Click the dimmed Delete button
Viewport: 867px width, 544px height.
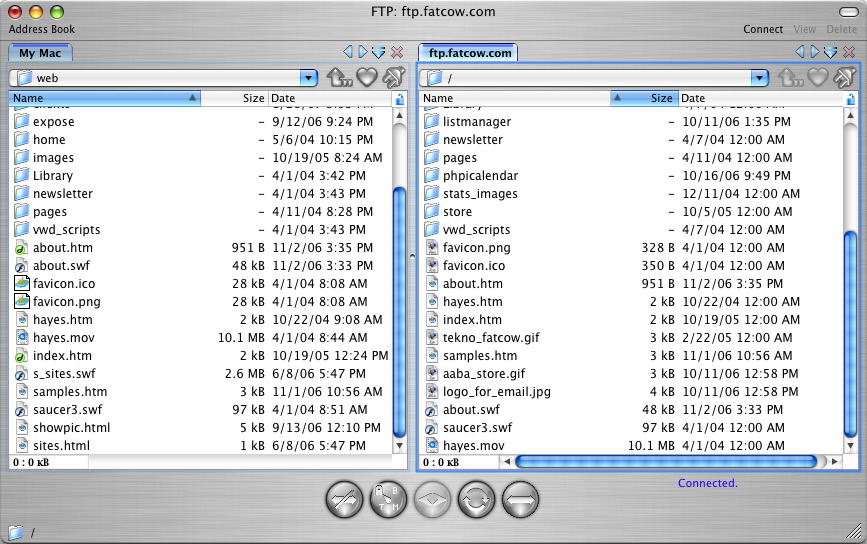[842, 29]
